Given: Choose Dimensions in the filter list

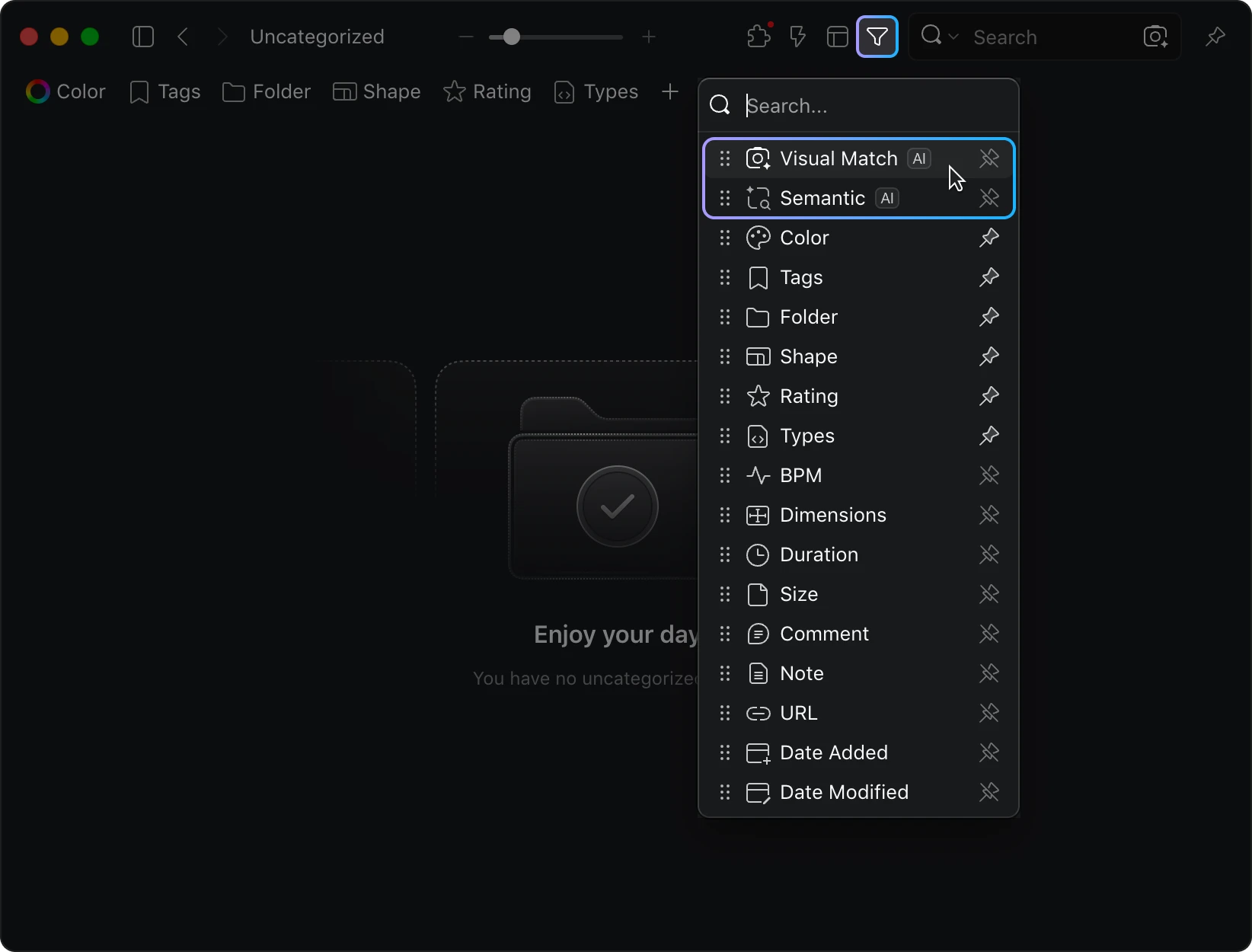Looking at the screenshot, I should pyautogui.click(x=832, y=515).
